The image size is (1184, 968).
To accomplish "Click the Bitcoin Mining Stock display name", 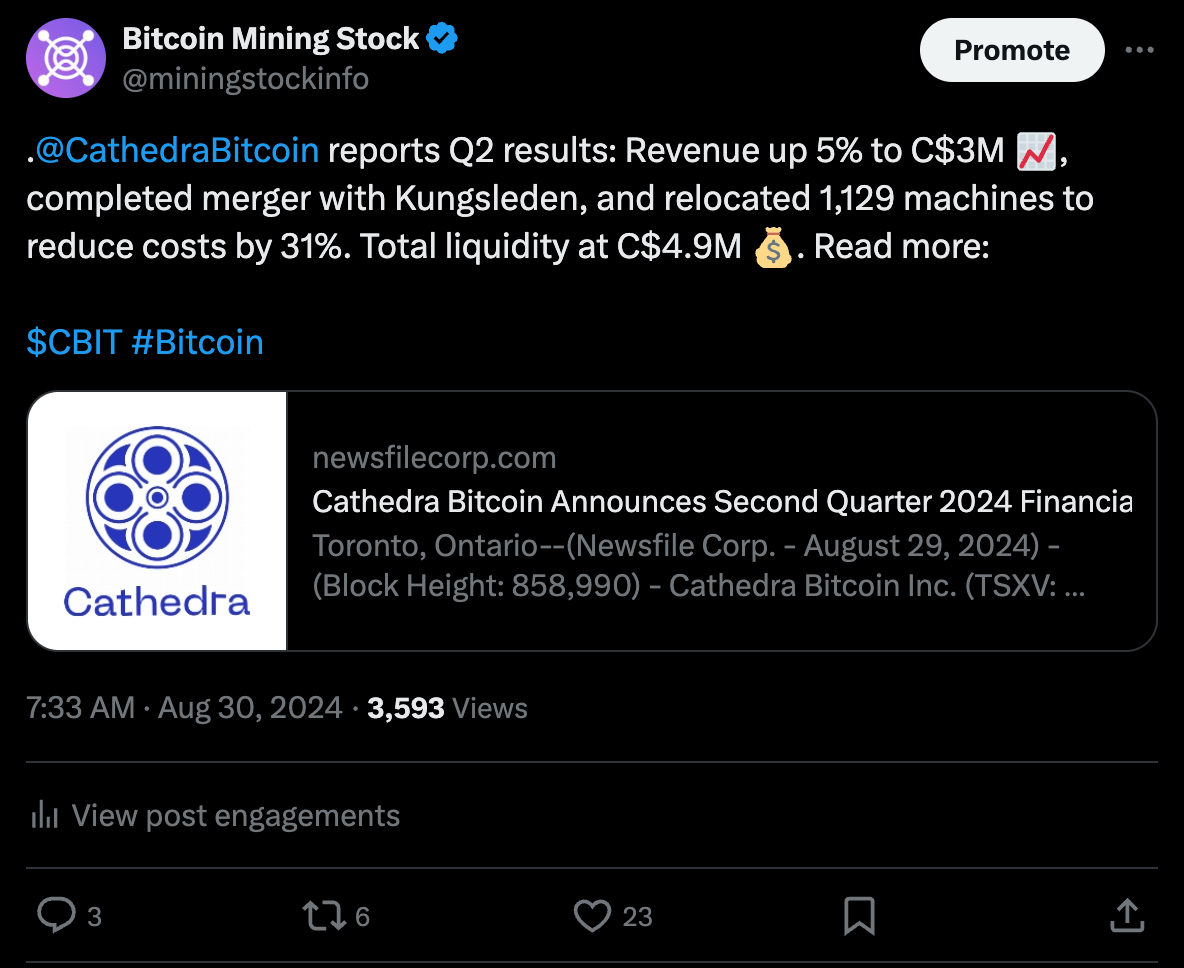I will [270, 40].
